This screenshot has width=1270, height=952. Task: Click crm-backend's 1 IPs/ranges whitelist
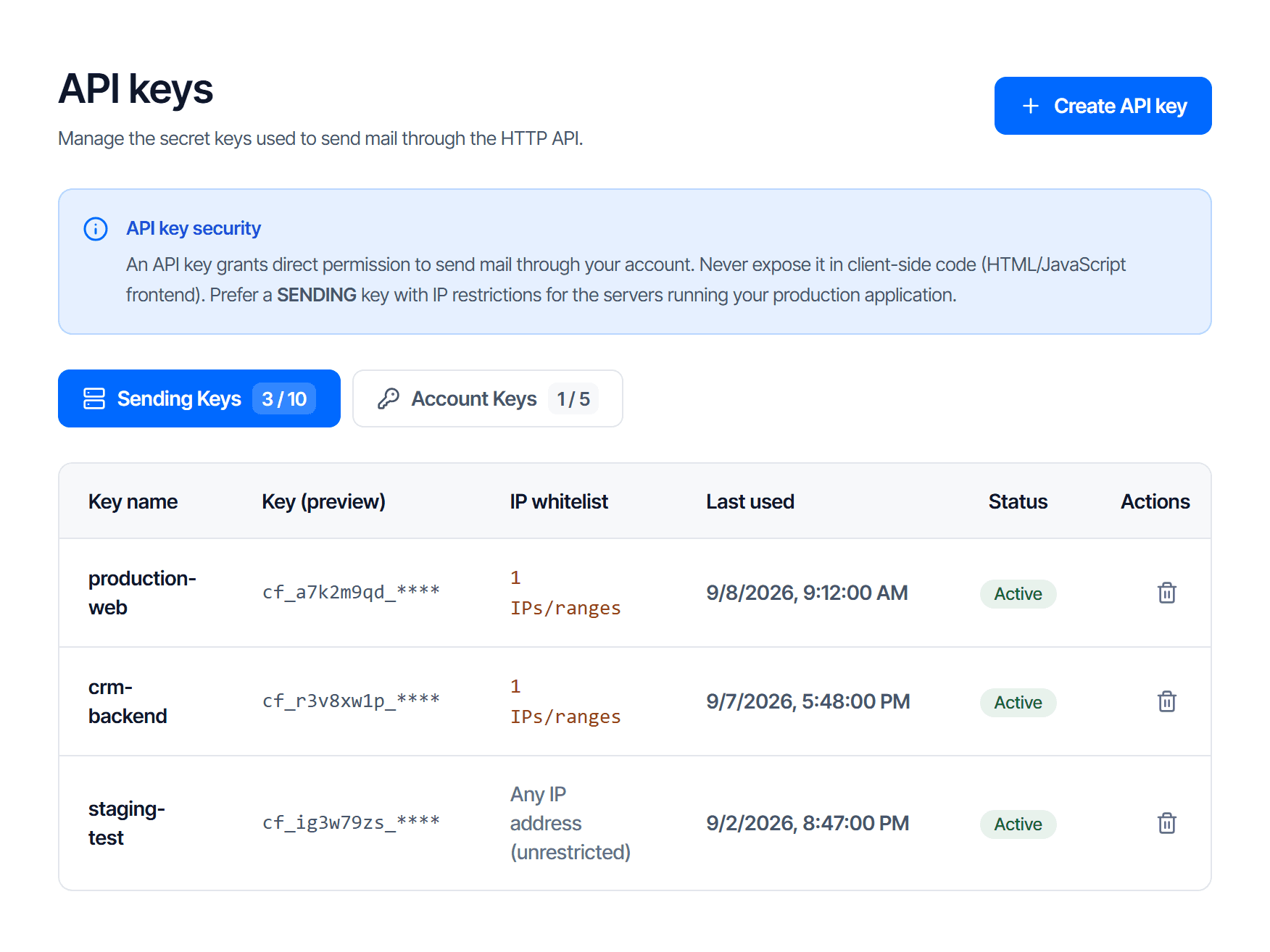tap(565, 701)
